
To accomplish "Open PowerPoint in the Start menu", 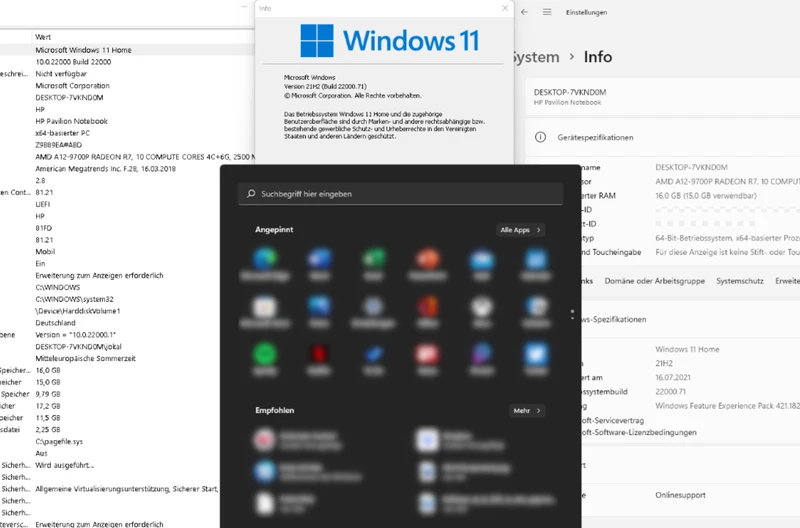I will point(428,264).
